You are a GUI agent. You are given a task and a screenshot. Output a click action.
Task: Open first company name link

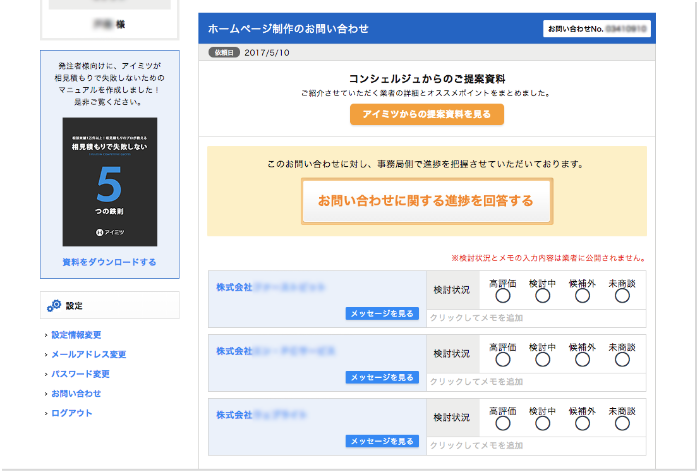coord(270,287)
